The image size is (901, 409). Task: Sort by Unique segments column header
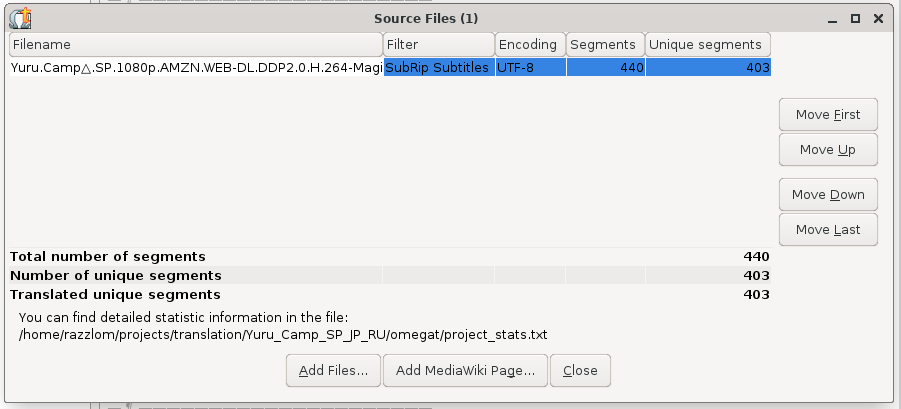pos(708,45)
